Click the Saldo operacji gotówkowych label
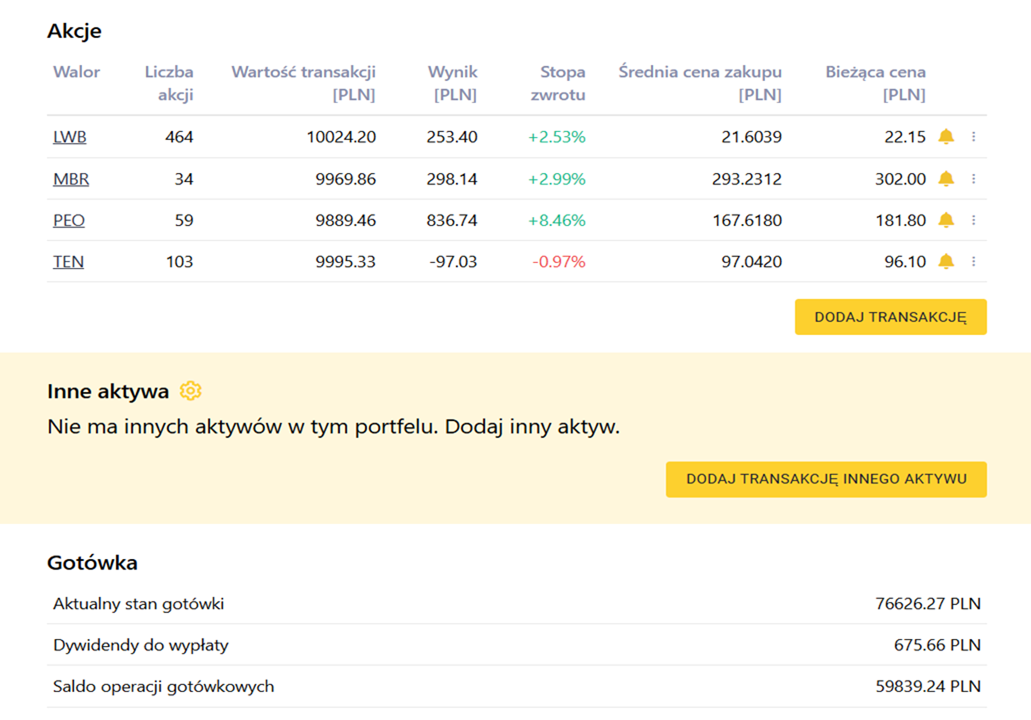This screenshot has width=1031, height=720. coord(164,686)
